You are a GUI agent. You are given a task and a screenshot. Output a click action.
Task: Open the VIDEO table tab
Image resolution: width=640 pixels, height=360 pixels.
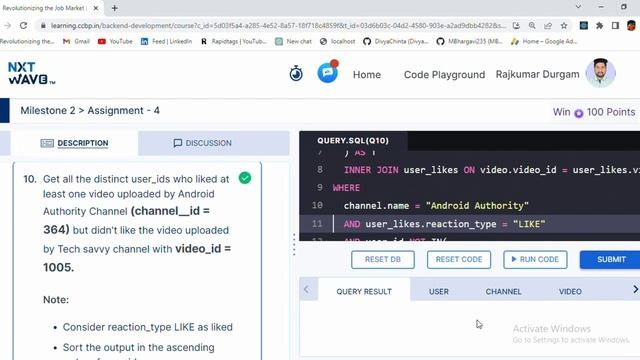pyautogui.click(x=570, y=291)
